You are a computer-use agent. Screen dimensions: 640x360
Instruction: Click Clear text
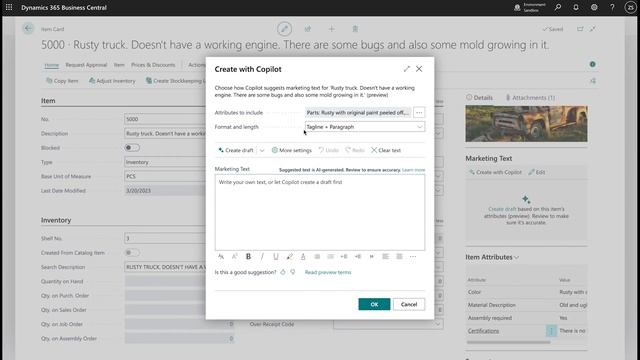(x=386, y=150)
